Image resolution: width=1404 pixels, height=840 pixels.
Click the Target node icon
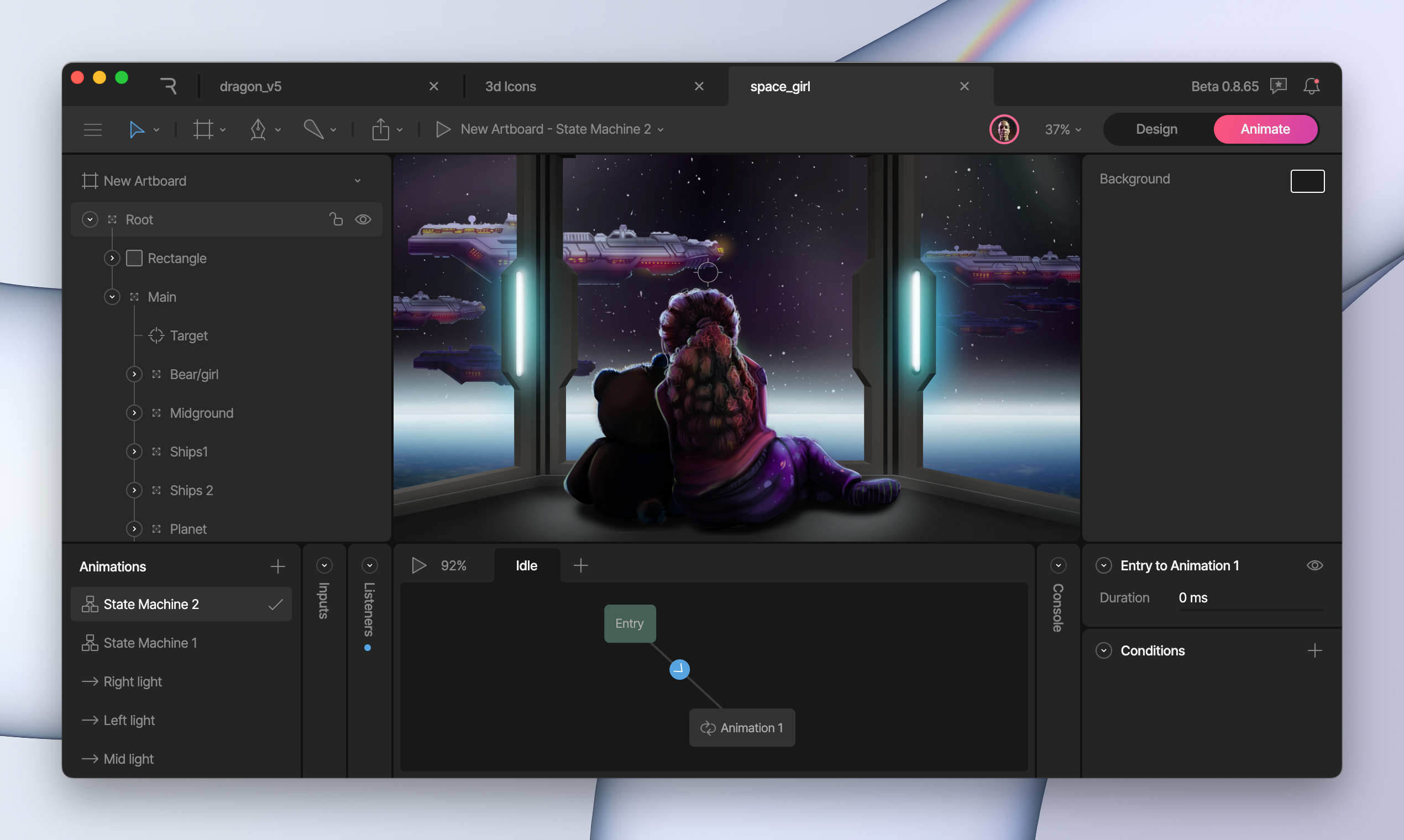156,335
